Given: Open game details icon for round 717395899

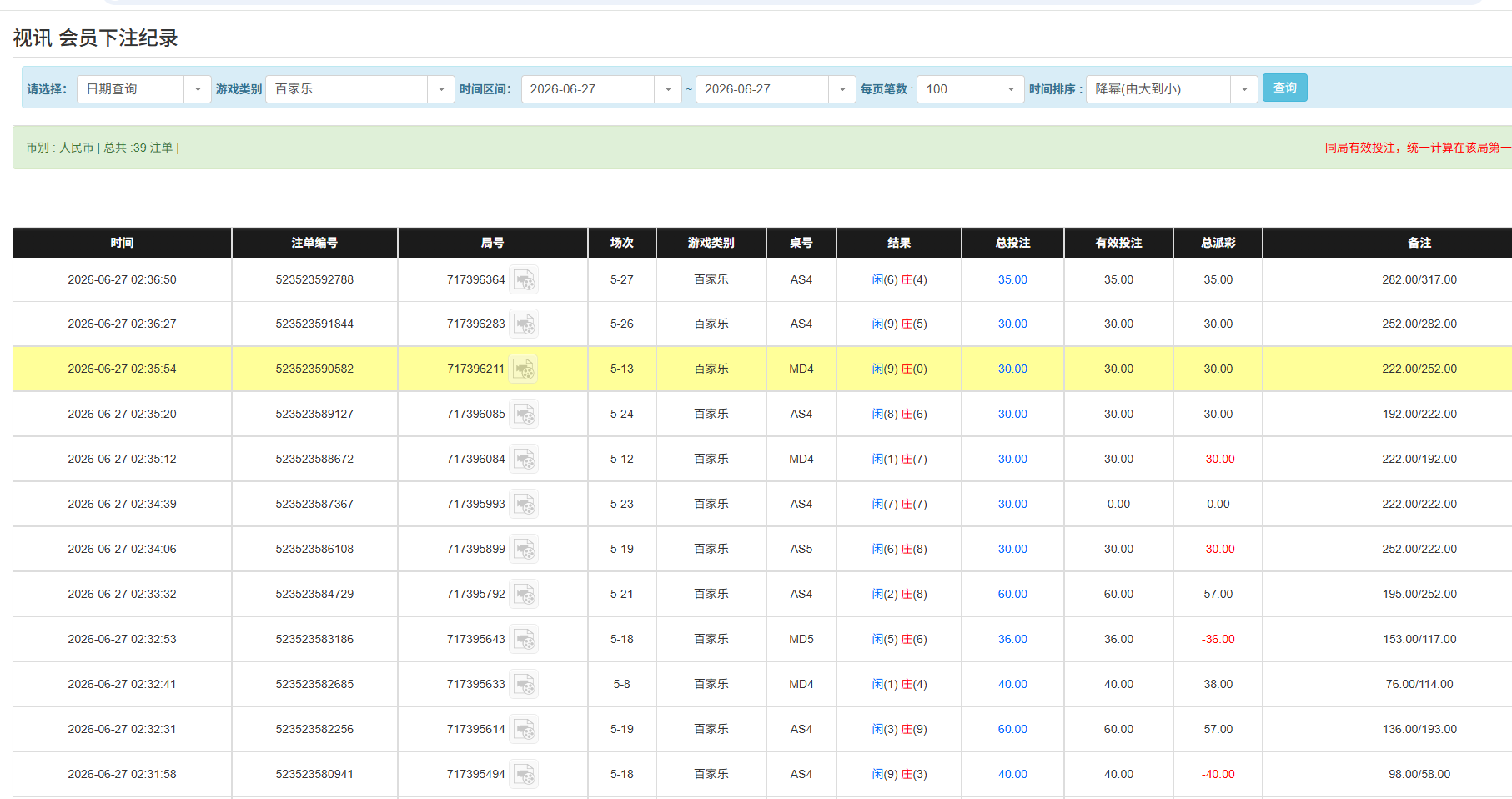Looking at the screenshot, I should coord(524,550).
